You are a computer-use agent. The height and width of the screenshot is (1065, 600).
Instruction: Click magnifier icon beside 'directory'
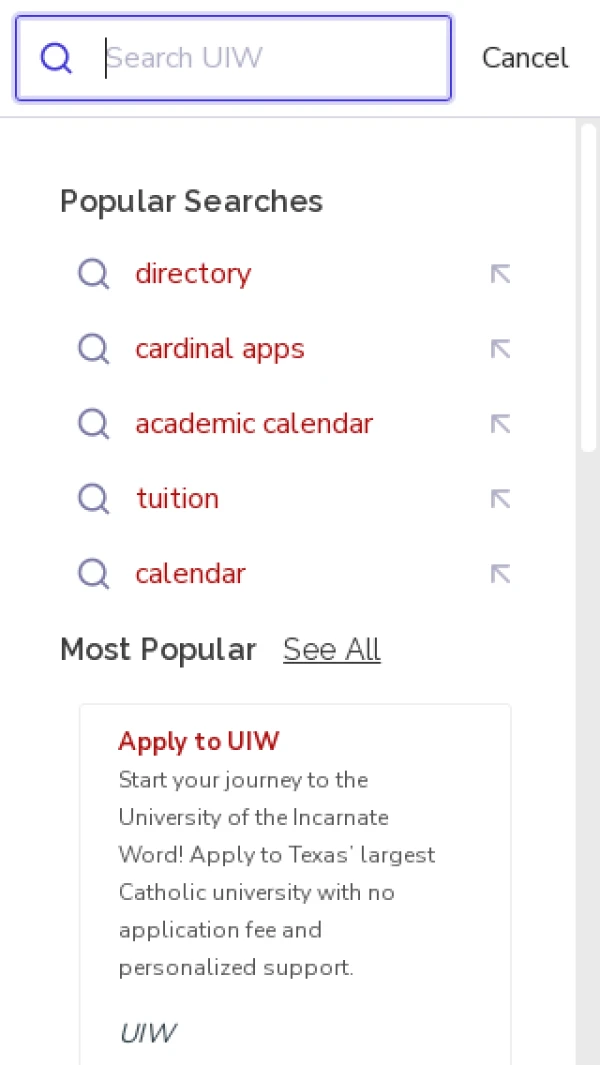[x=94, y=273]
